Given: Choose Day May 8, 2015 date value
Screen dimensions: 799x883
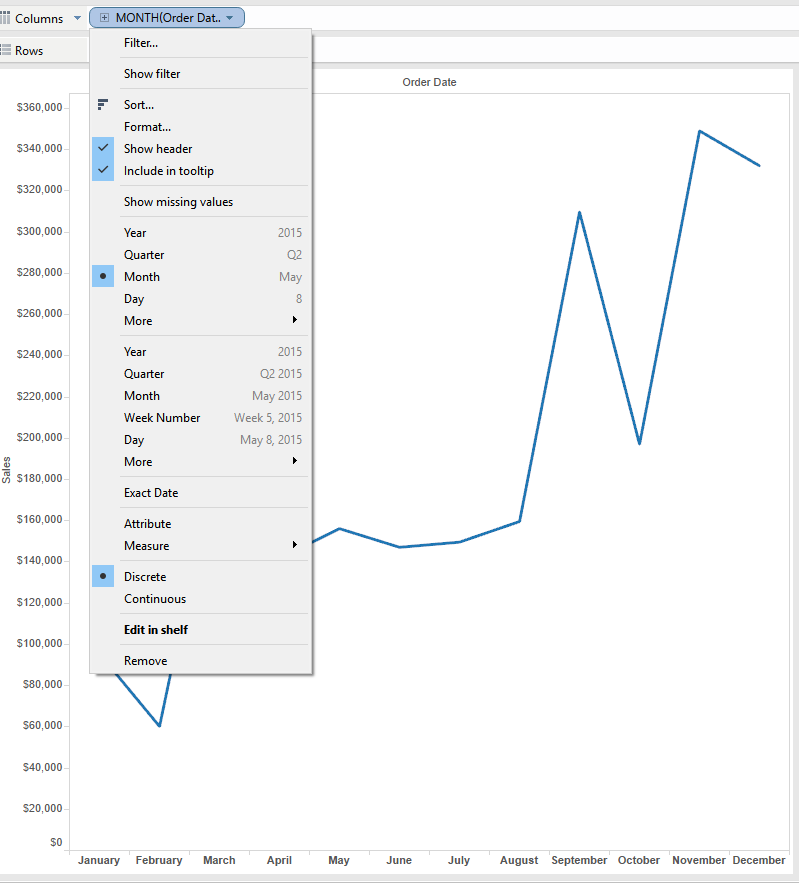Looking at the screenshot, I should pos(200,439).
